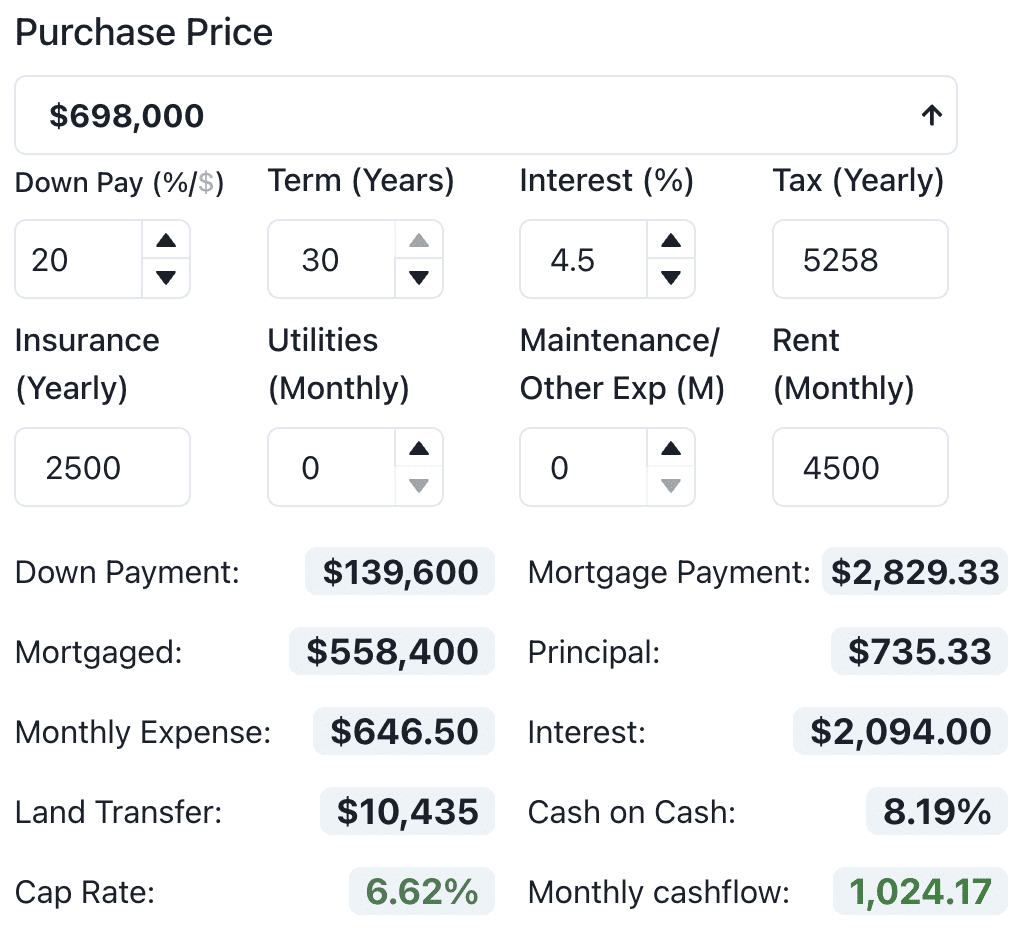Click the Purchase Price input field
This screenshot has height=948, width=1024.
460,116
